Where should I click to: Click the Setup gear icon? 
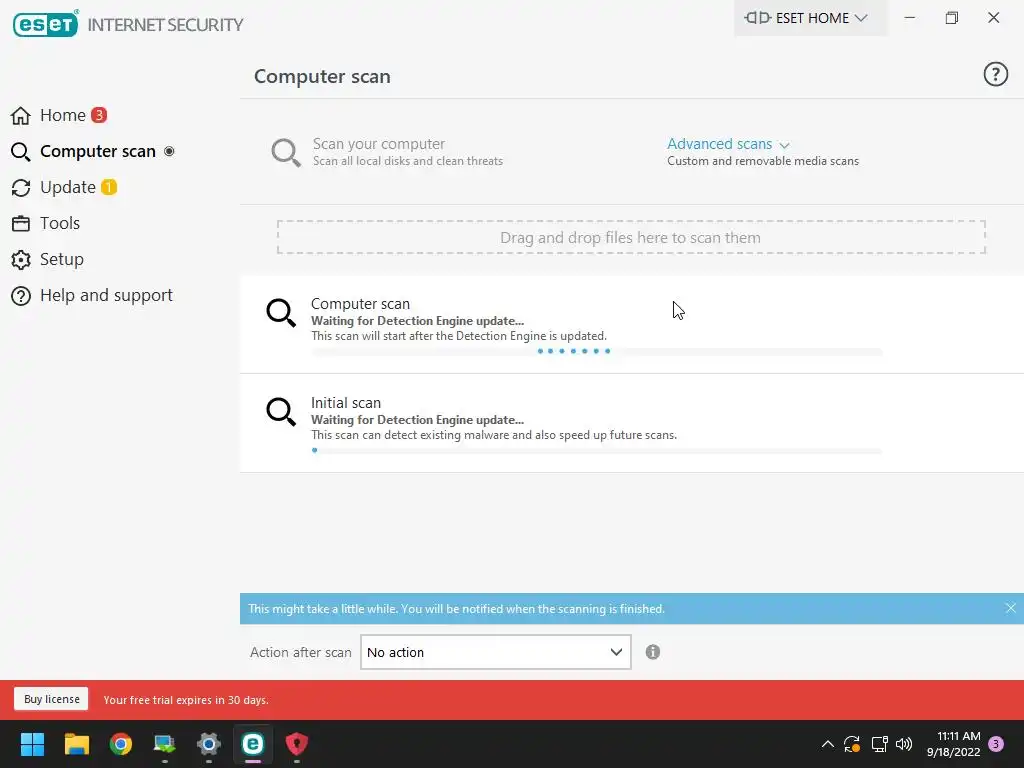pyautogui.click(x=20, y=259)
